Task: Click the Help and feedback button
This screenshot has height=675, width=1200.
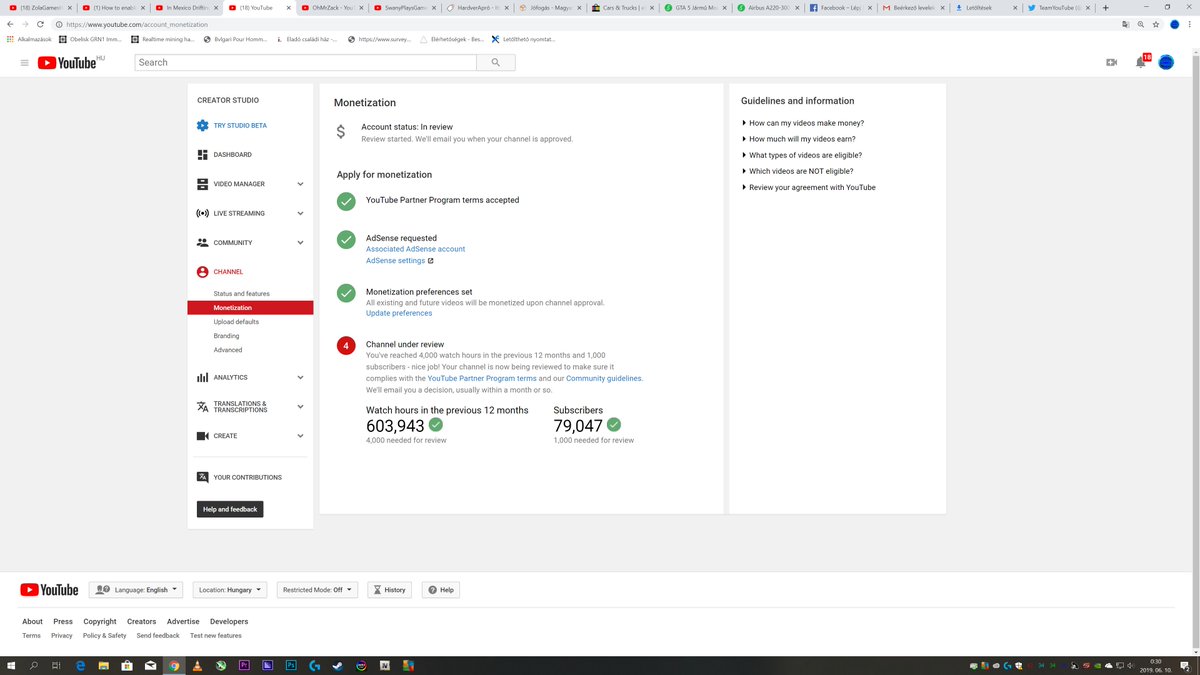Action: click(230, 509)
